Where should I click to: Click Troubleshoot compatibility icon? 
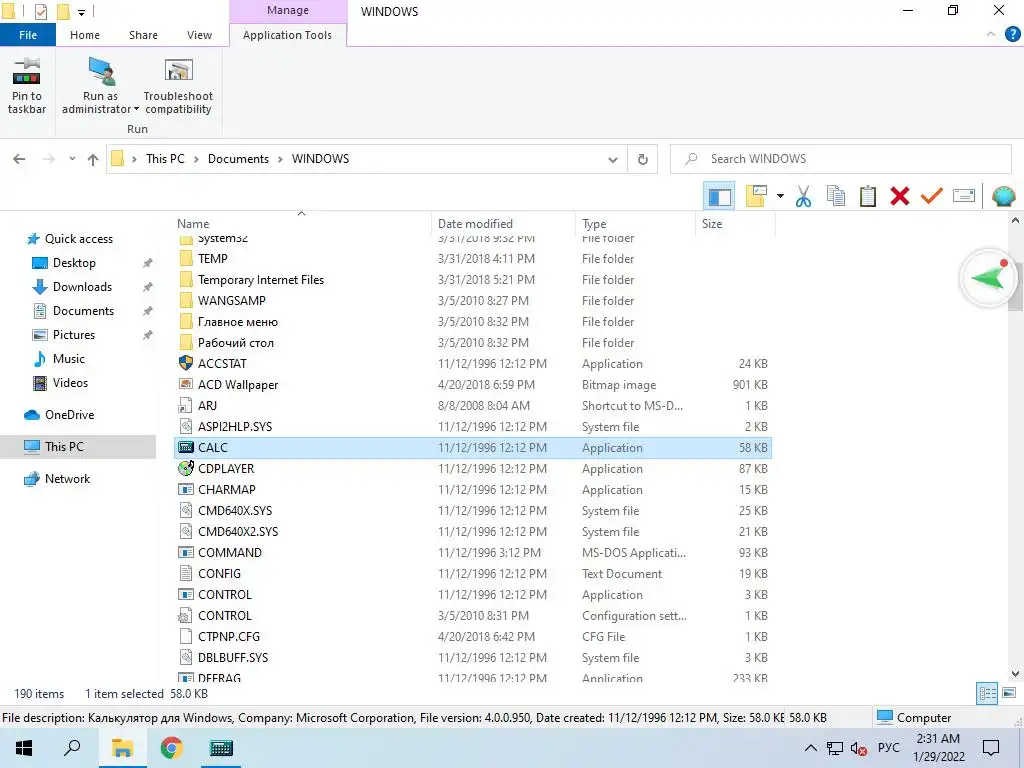tap(178, 72)
